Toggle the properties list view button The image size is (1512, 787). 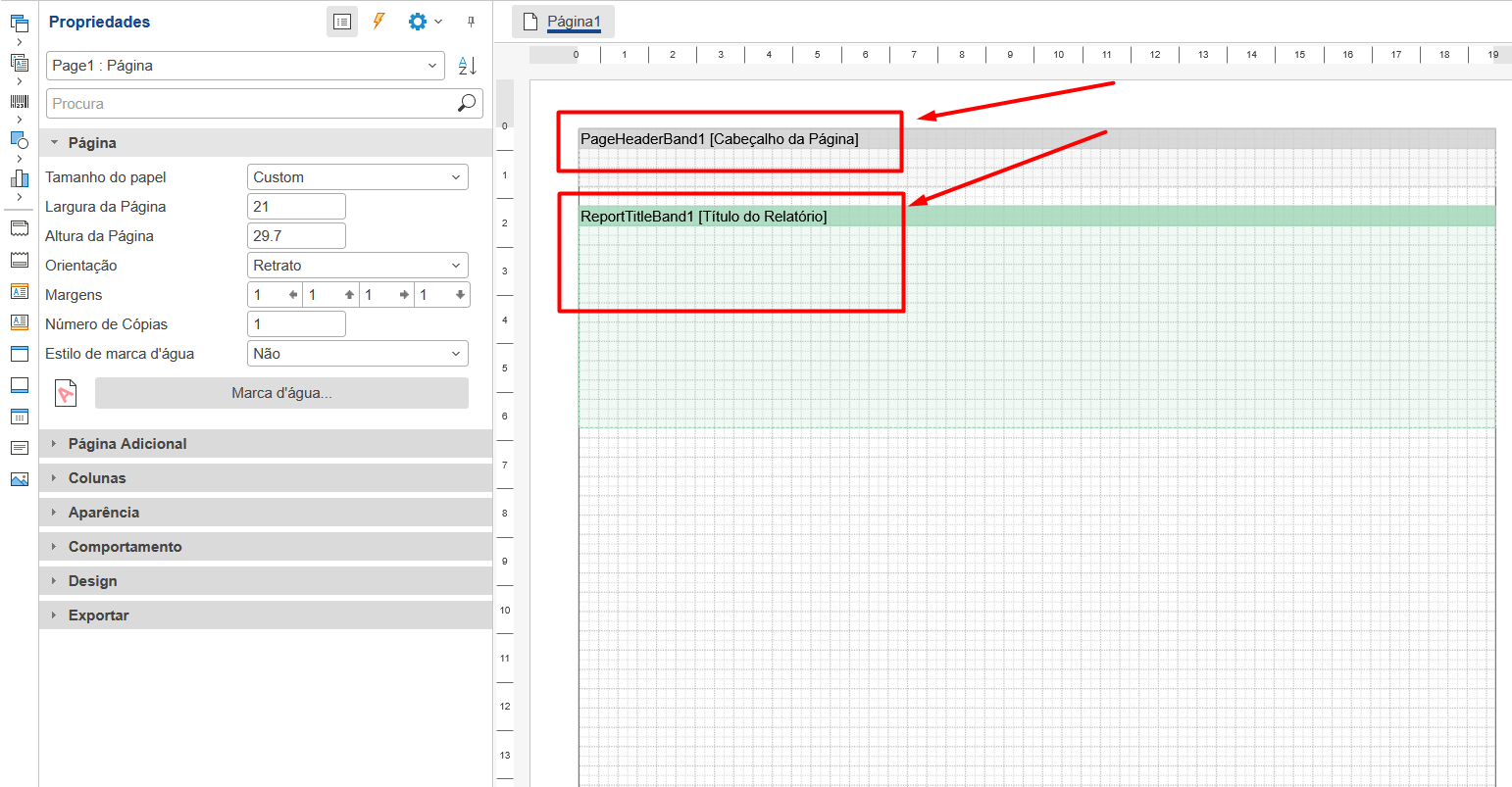point(341,22)
